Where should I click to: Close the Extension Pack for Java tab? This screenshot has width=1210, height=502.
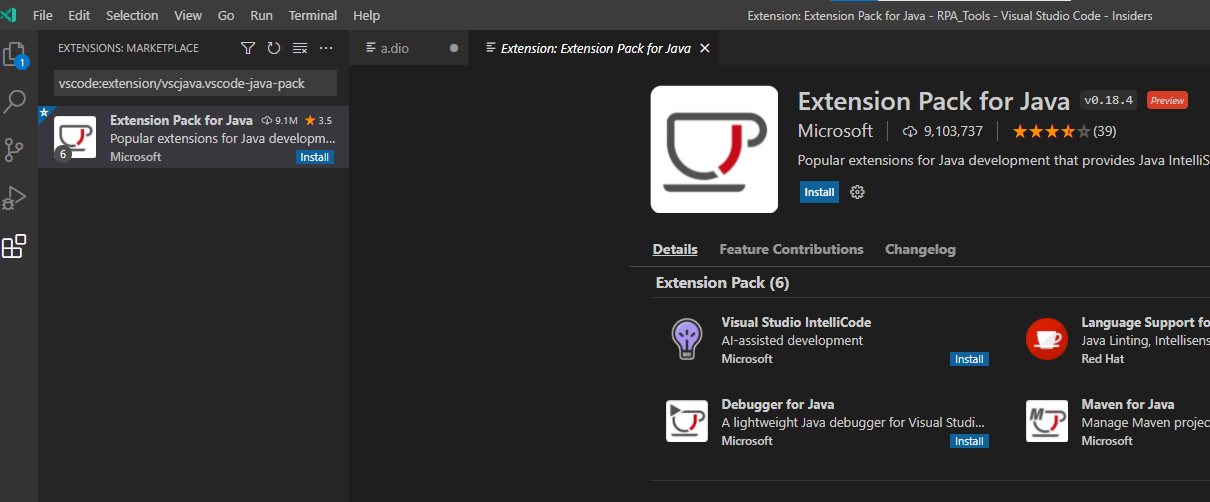click(705, 48)
